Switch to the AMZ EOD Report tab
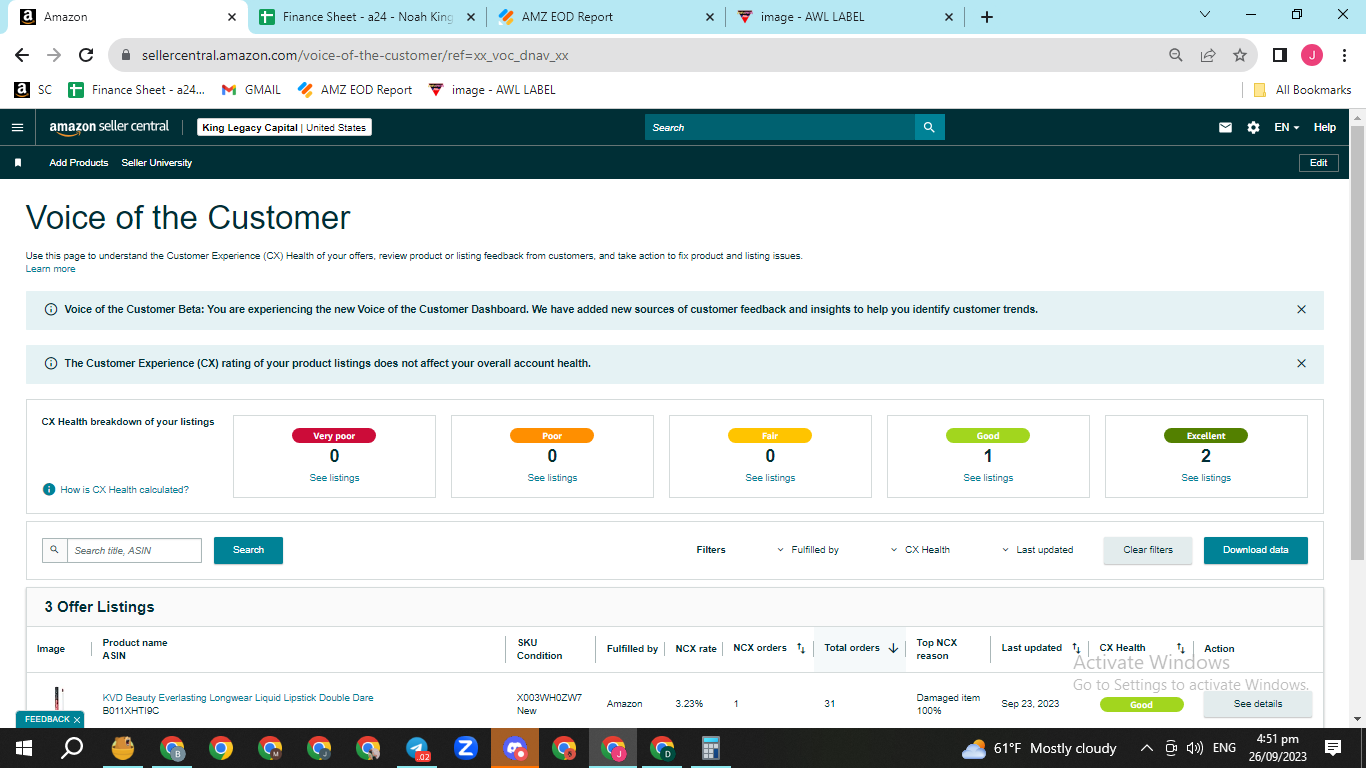This screenshot has width=1366, height=768. [607, 17]
